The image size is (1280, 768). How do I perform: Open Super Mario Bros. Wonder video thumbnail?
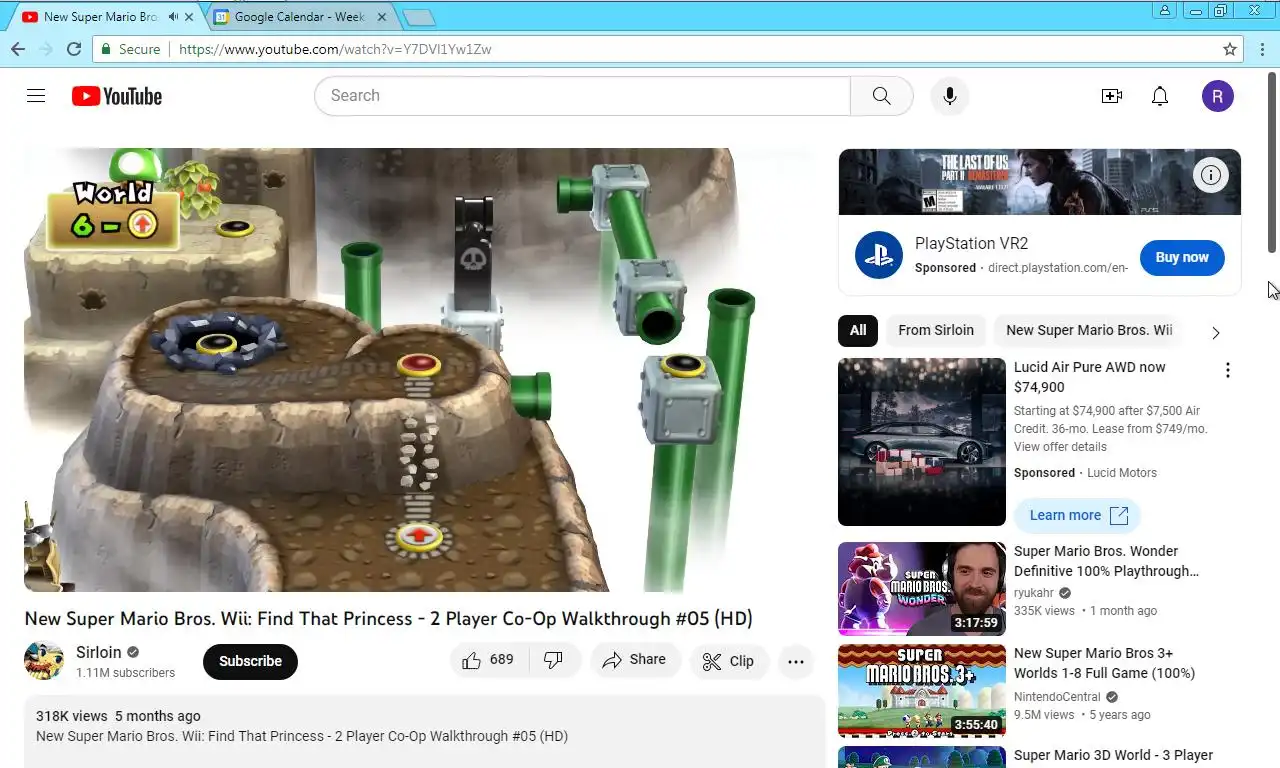(922, 589)
